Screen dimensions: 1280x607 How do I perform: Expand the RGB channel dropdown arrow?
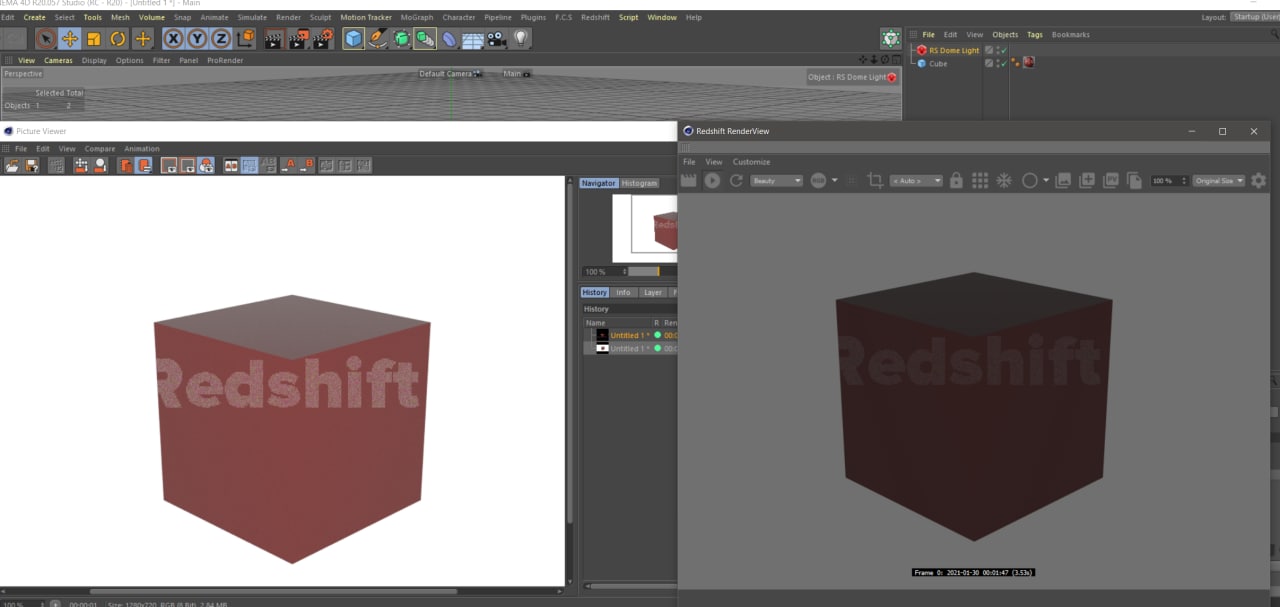(x=834, y=181)
